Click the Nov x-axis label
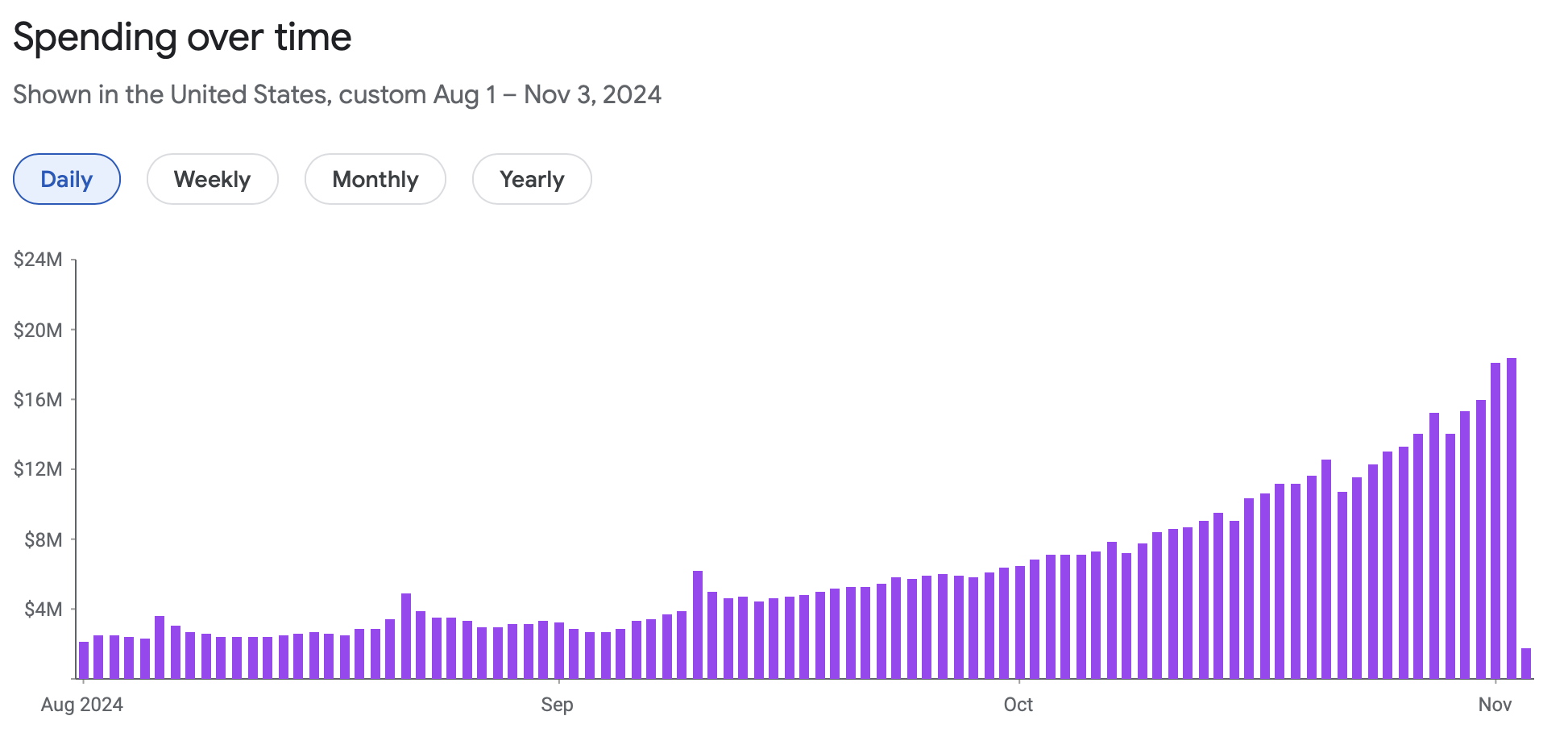Image resolution: width=1568 pixels, height=745 pixels. click(1495, 705)
